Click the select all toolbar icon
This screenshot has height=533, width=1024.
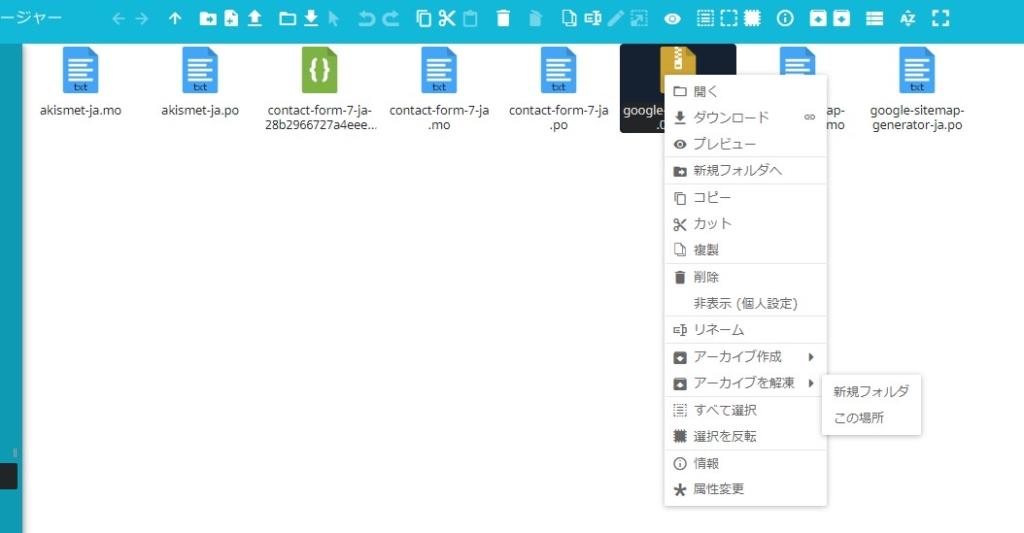705,19
